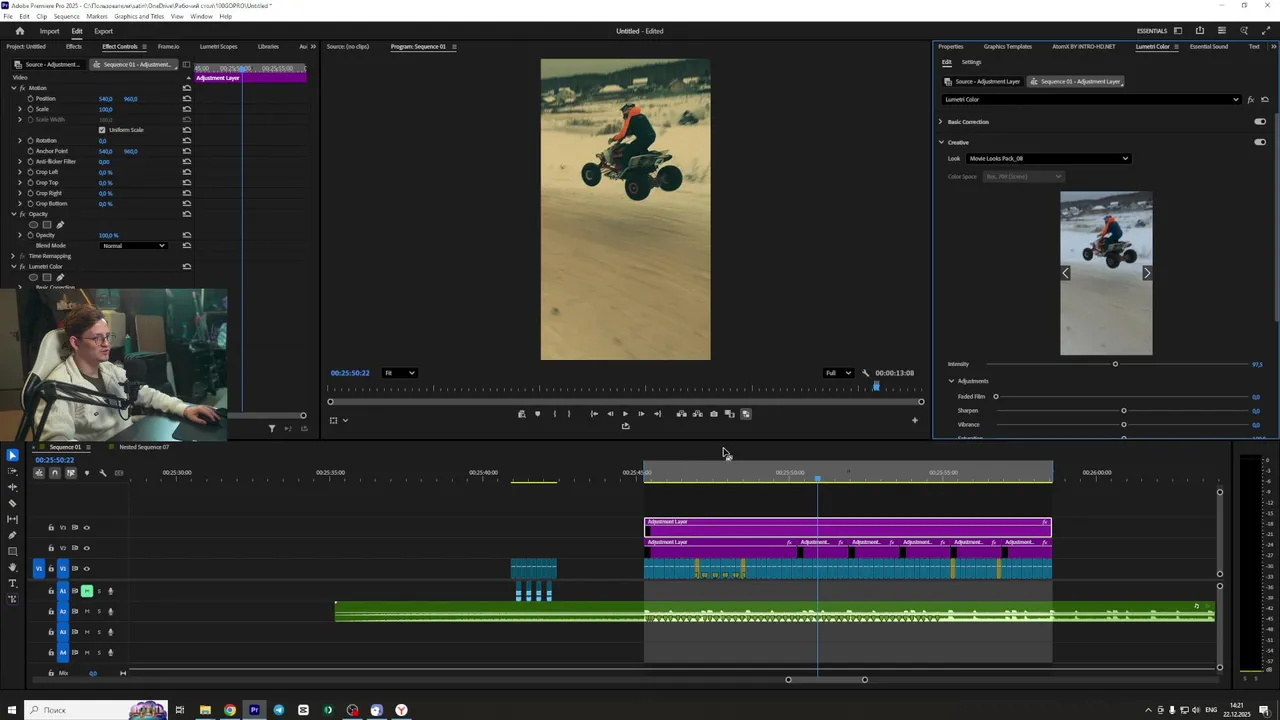Switch to the Essential Sound tab
Image resolution: width=1280 pixels, height=720 pixels.
coord(1208,47)
